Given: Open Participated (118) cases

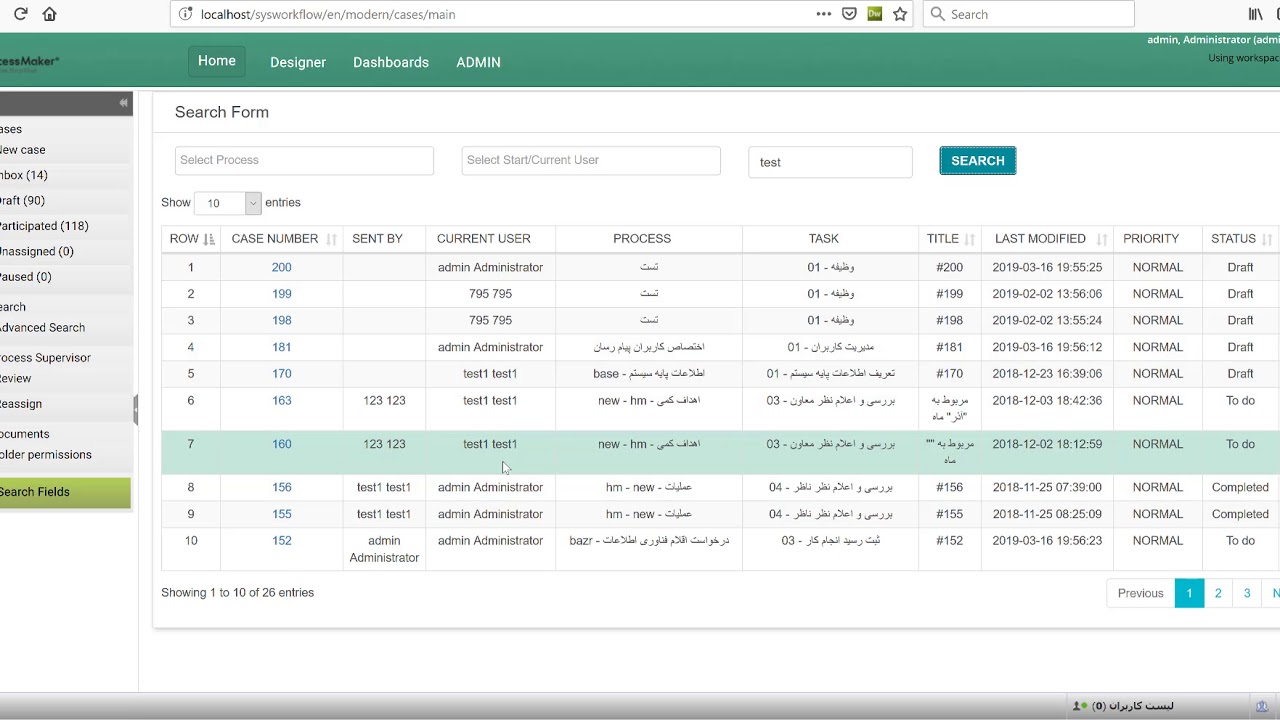Looking at the screenshot, I should point(44,226).
